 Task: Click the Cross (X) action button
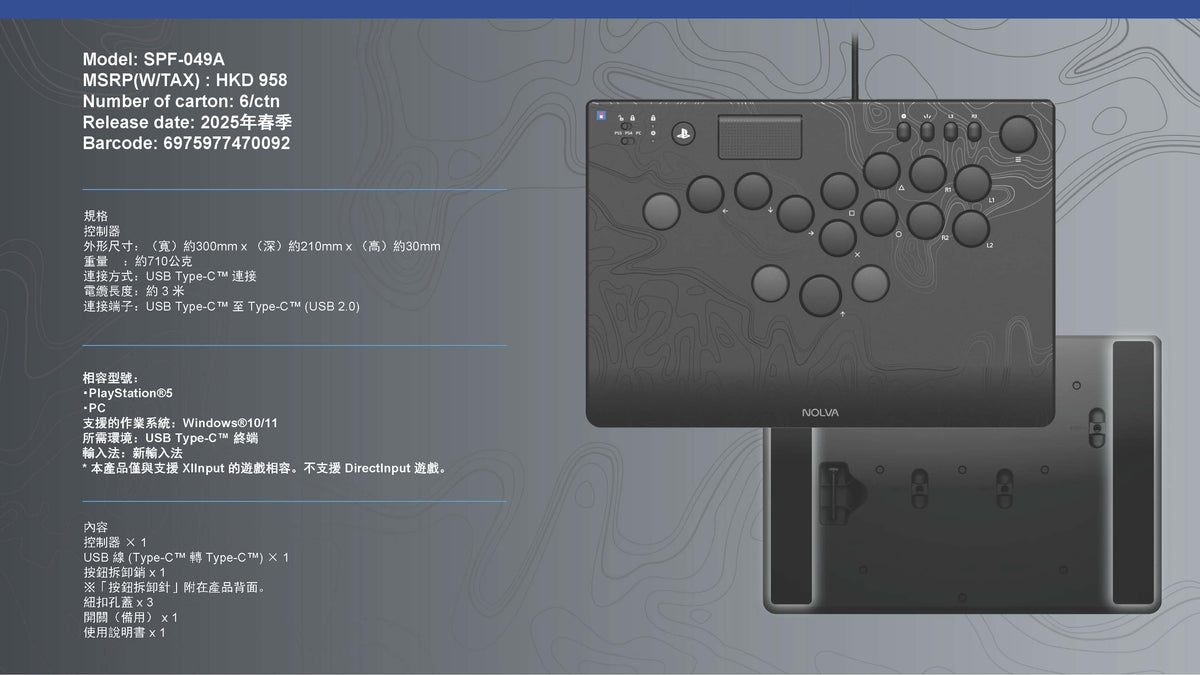838,238
